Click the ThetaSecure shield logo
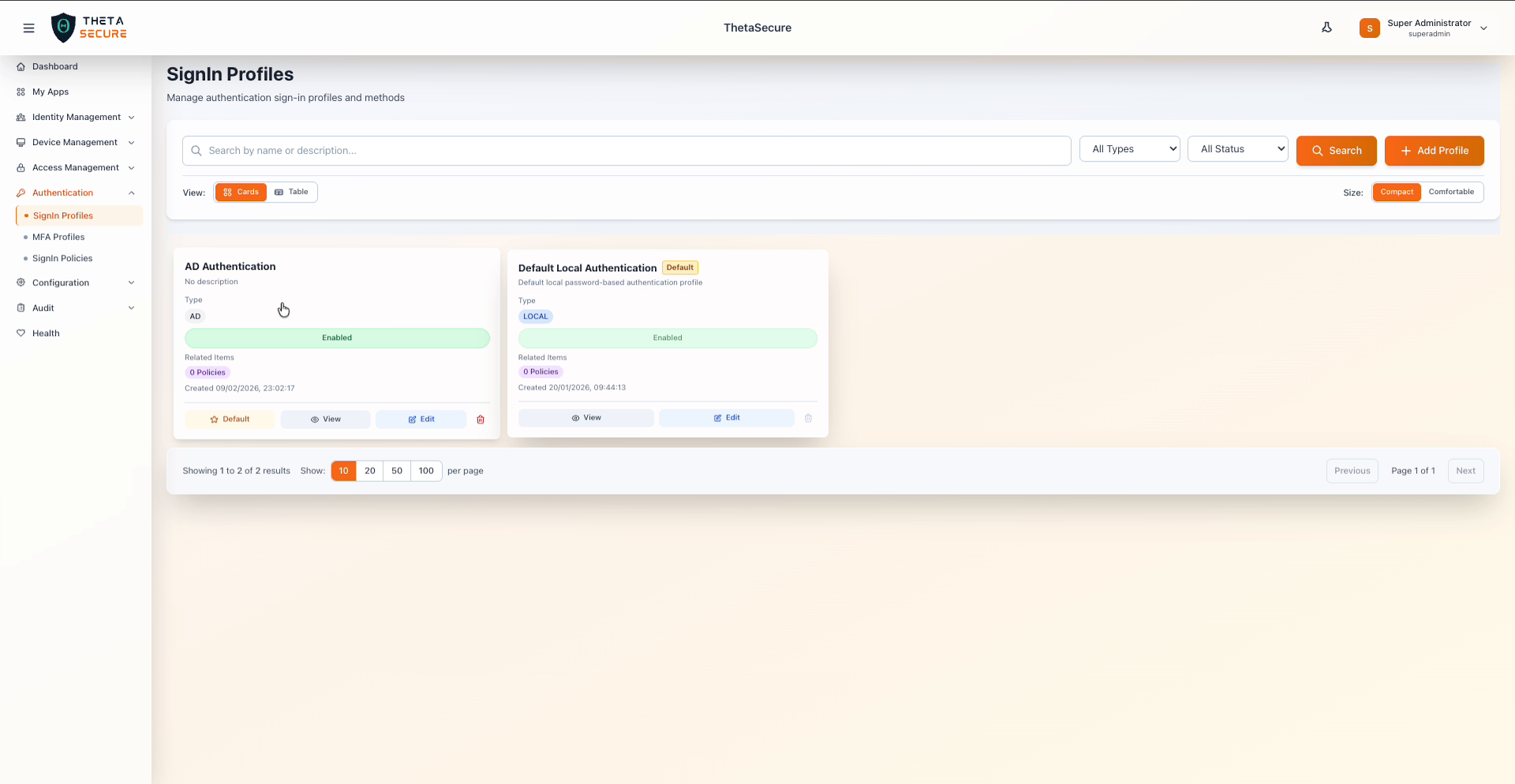Image resolution: width=1515 pixels, height=784 pixels. click(x=64, y=27)
